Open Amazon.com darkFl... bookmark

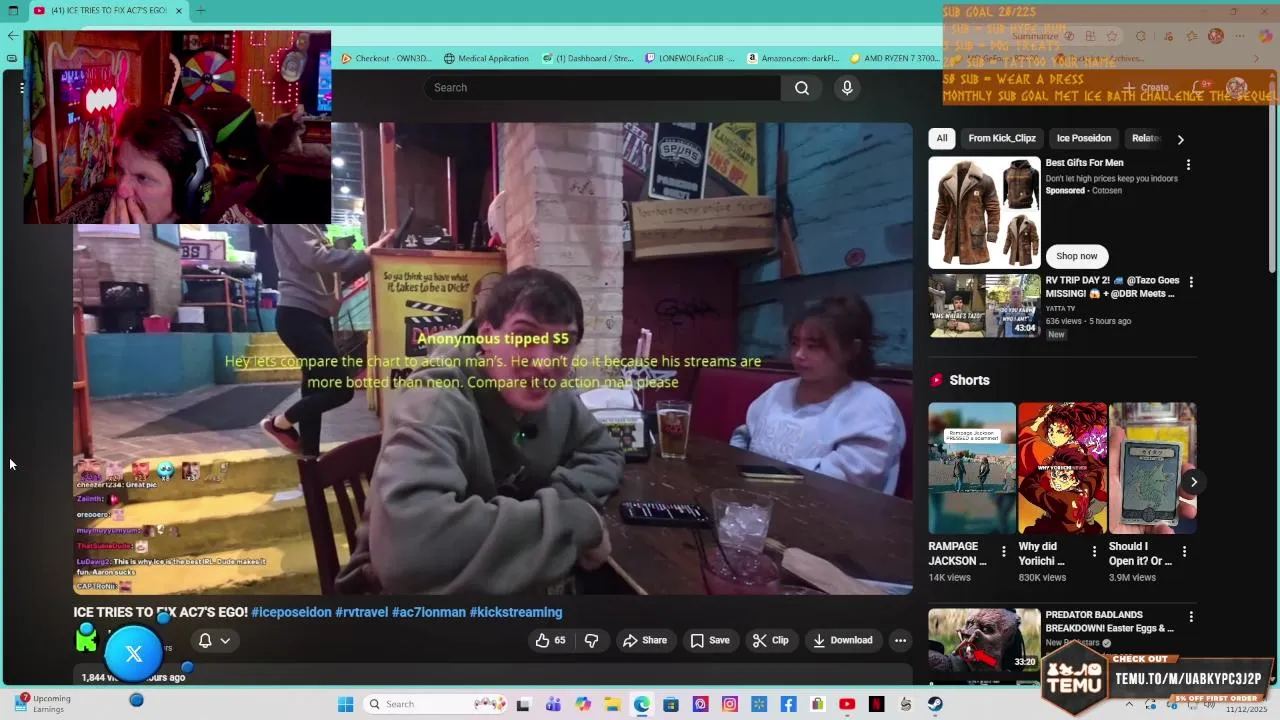point(794,58)
